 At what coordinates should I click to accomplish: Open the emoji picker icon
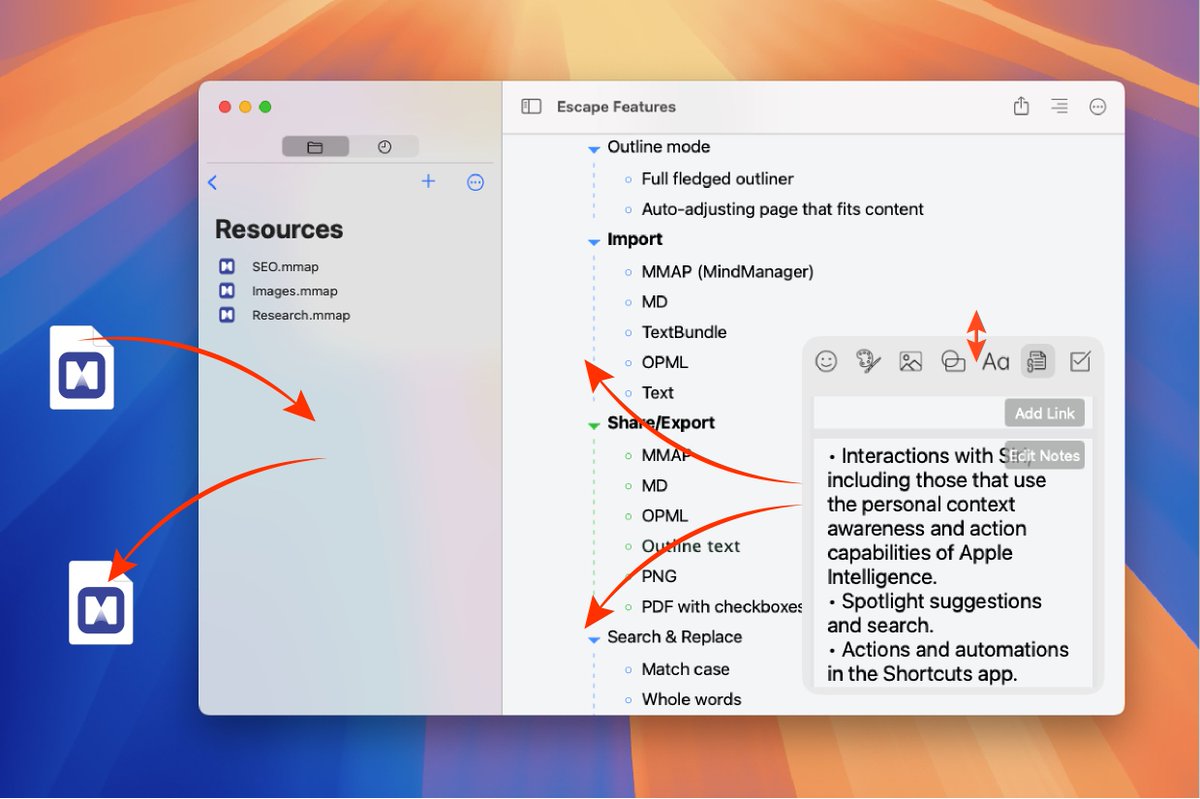827,362
